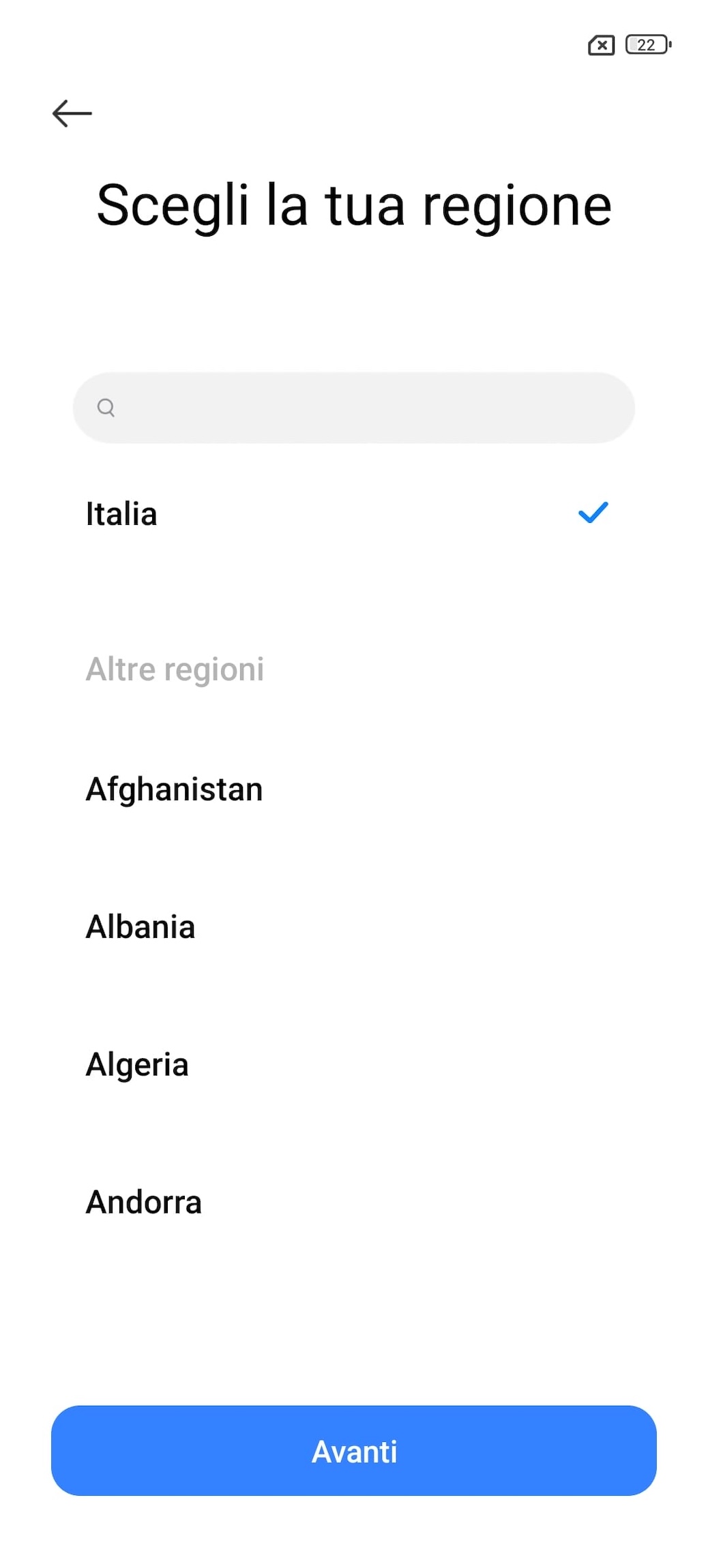Open the region search box

pos(368,408)
